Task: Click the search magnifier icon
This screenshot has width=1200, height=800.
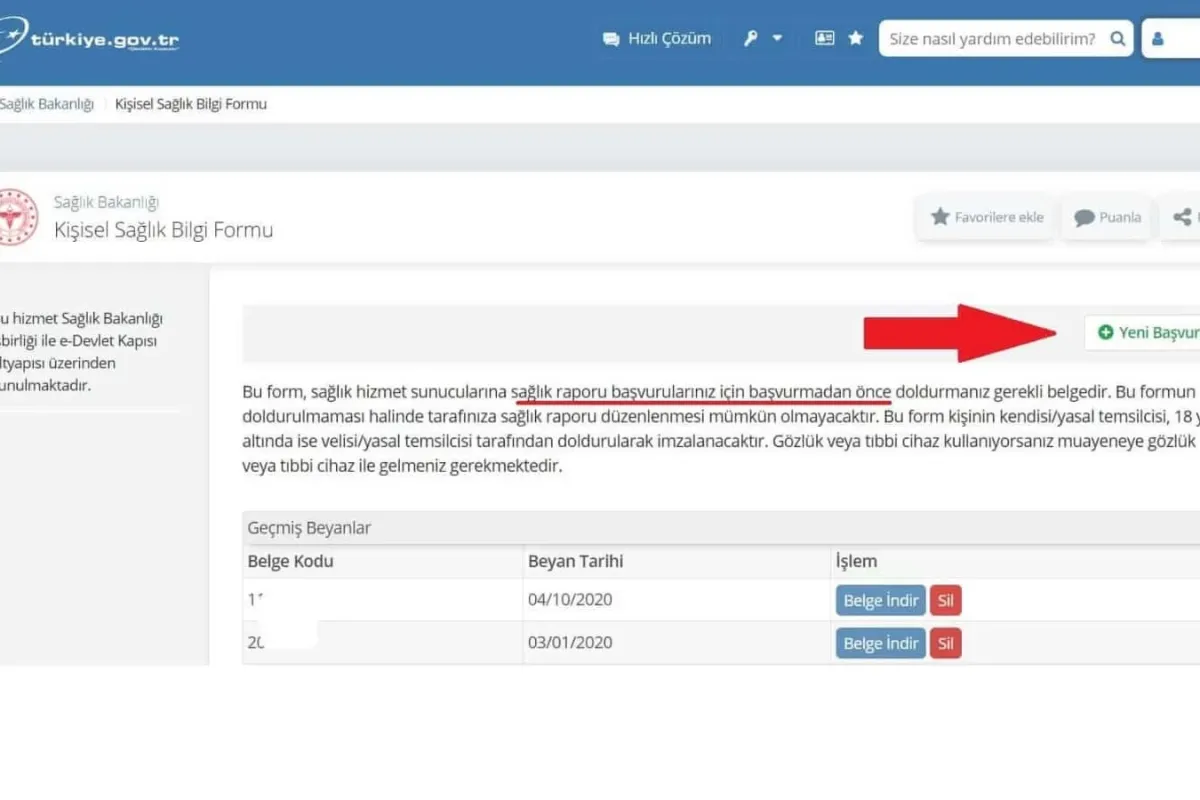Action: pyautogui.click(x=1117, y=38)
